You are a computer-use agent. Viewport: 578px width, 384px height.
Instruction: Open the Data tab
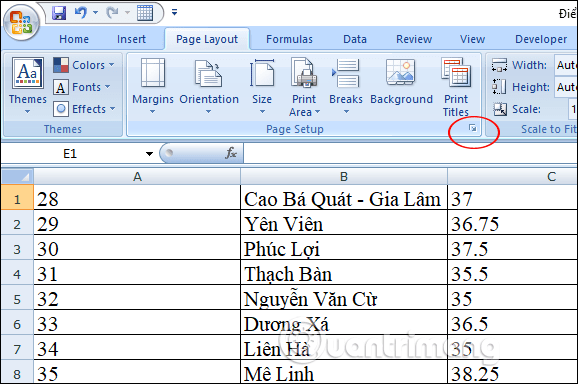pyautogui.click(x=355, y=39)
